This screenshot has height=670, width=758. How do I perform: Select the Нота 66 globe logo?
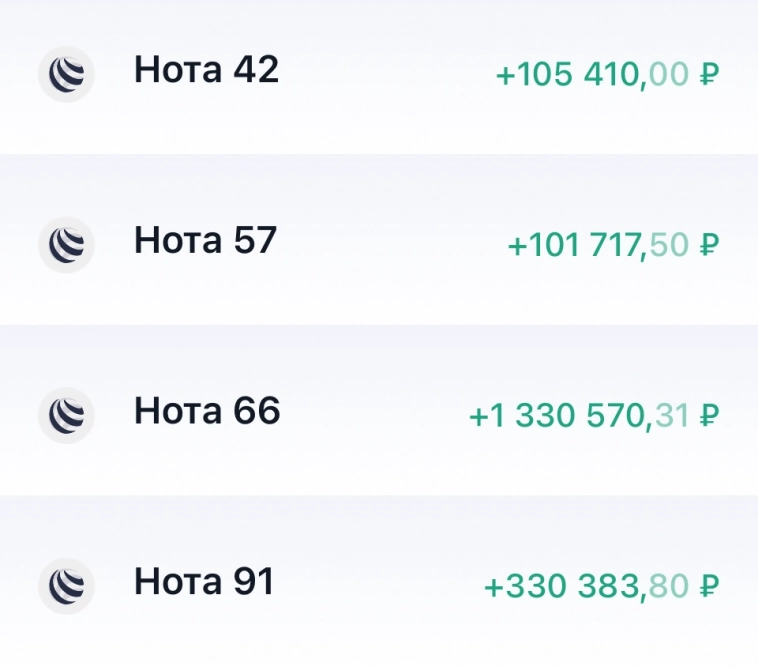[66, 415]
